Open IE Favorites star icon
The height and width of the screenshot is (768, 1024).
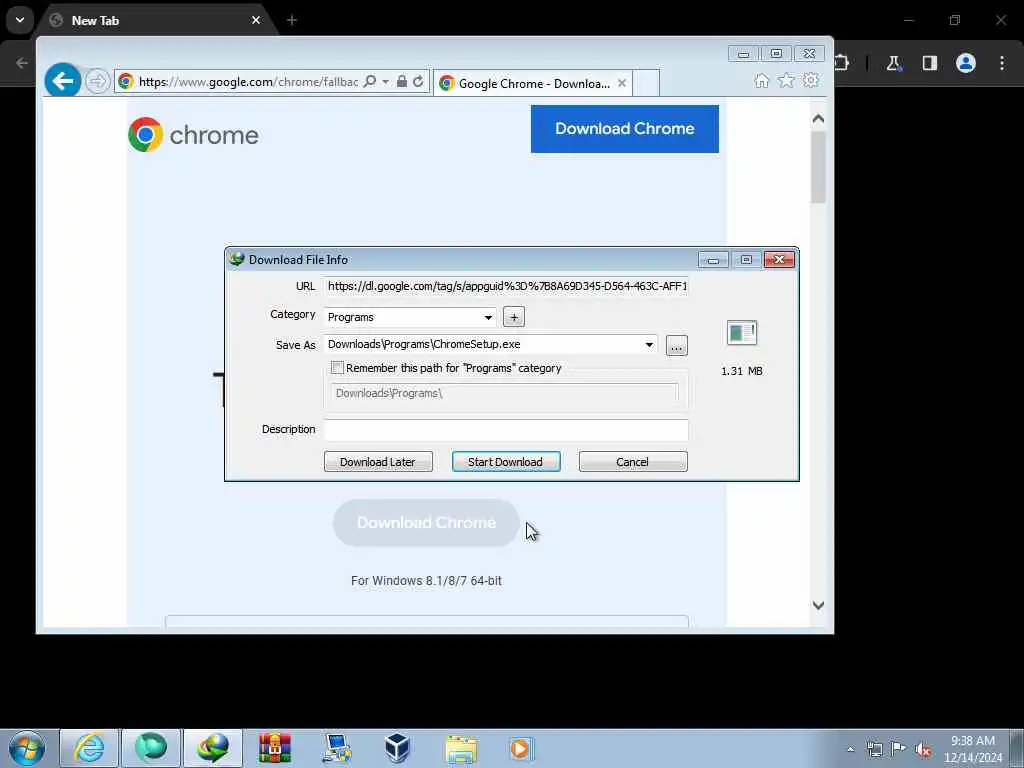pos(786,80)
